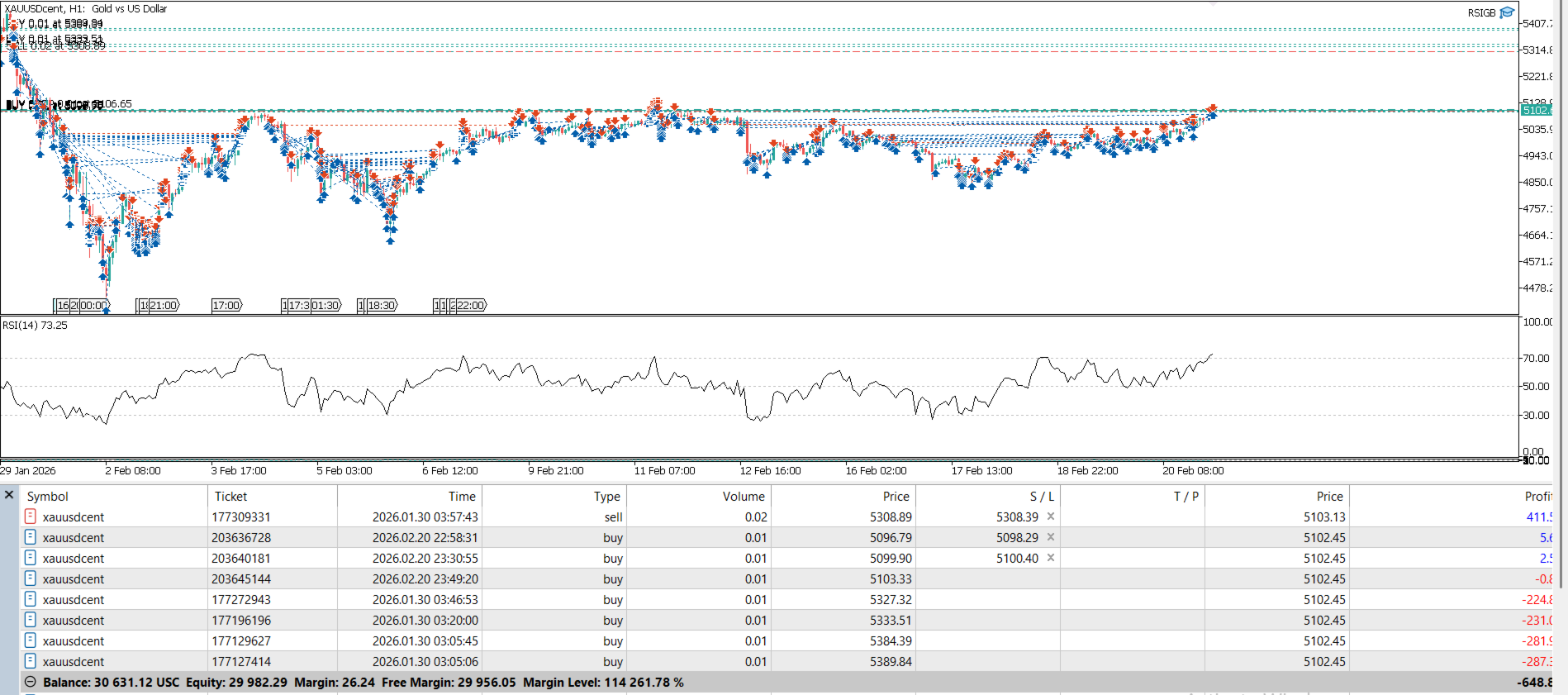Sort trades by Ticket column header

(x=230, y=496)
